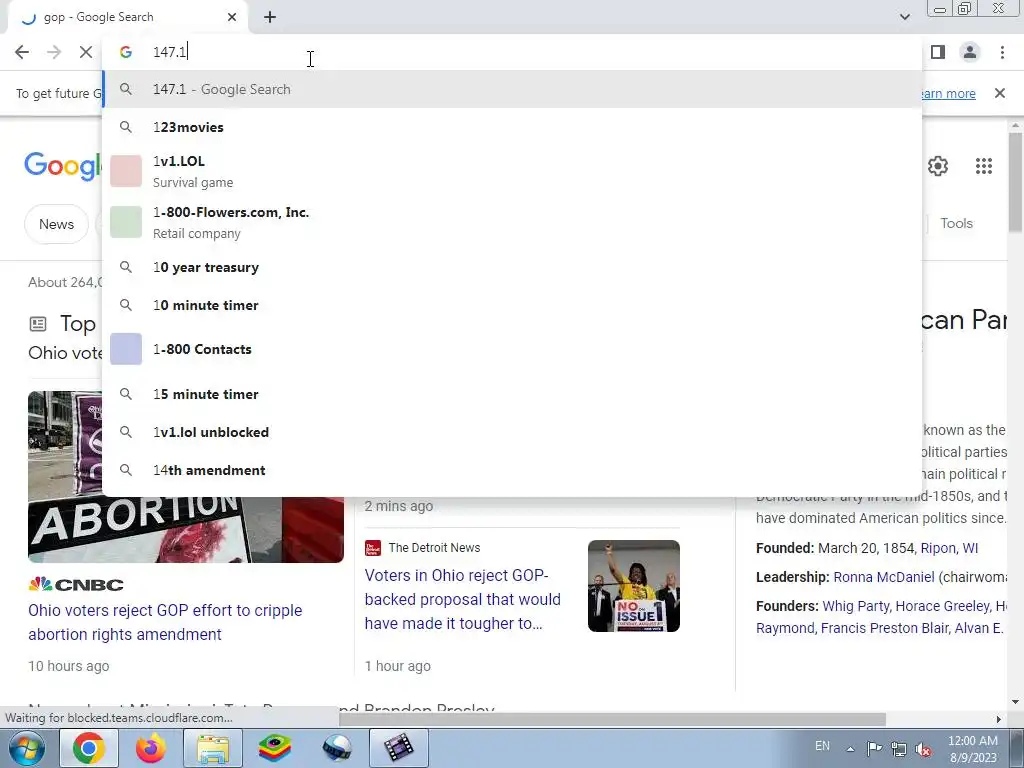Image resolution: width=1024 pixels, height=768 pixels.
Task: Click the globe sphere taskbar icon
Action: [337, 748]
